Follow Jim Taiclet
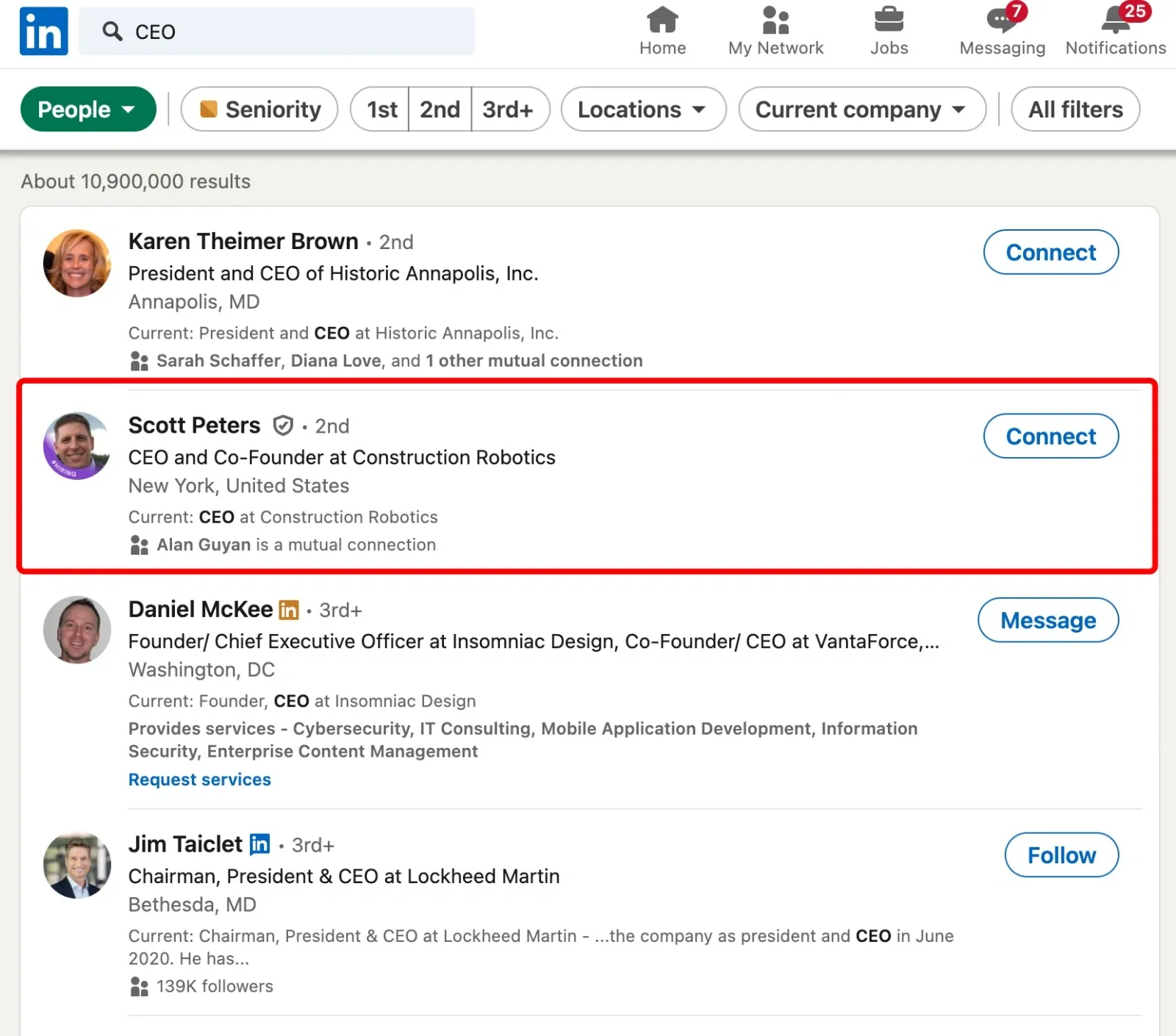This screenshot has width=1176, height=1036. click(1061, 855)
